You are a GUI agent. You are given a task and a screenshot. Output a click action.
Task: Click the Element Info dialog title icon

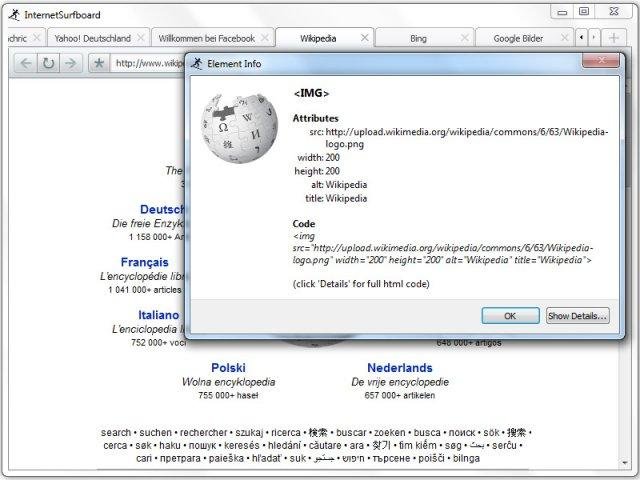tap(197, 64)
